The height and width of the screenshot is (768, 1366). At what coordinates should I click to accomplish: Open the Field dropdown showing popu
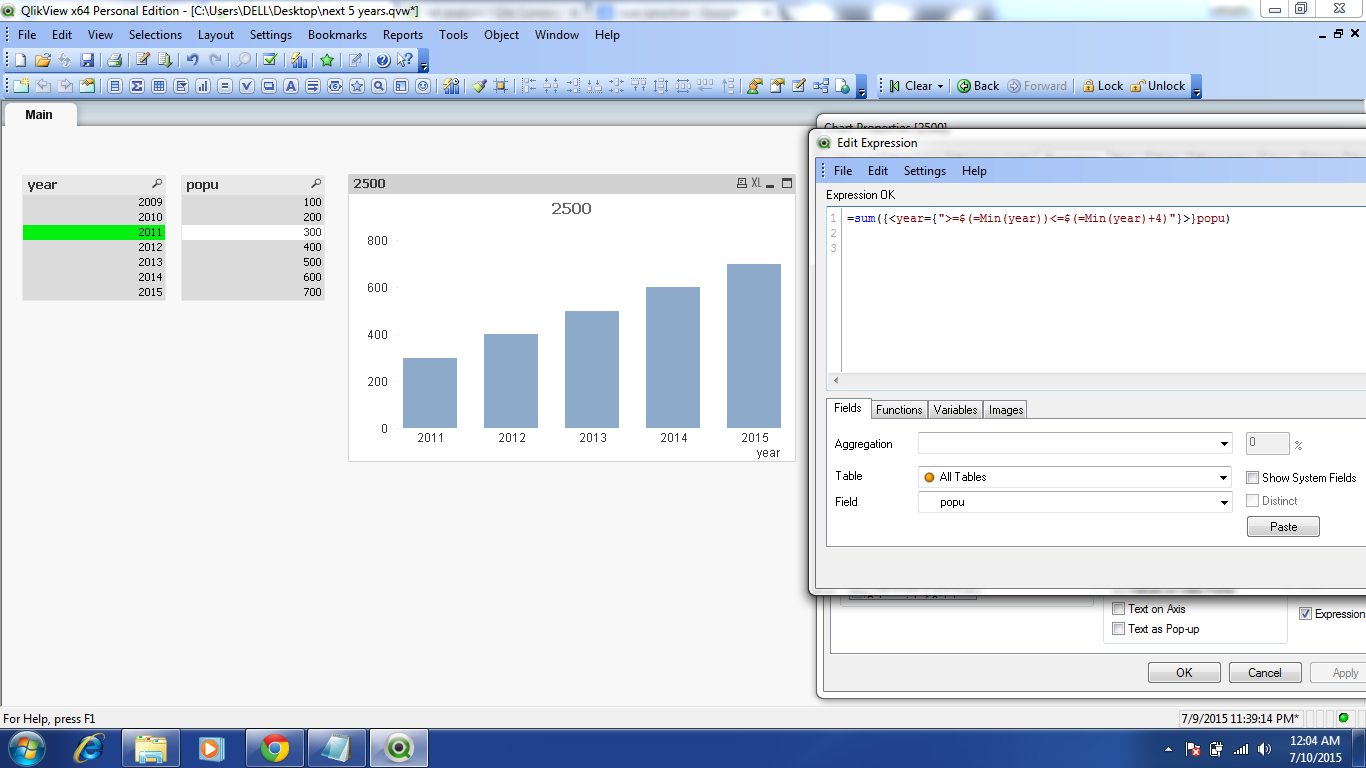(1224, 503)
